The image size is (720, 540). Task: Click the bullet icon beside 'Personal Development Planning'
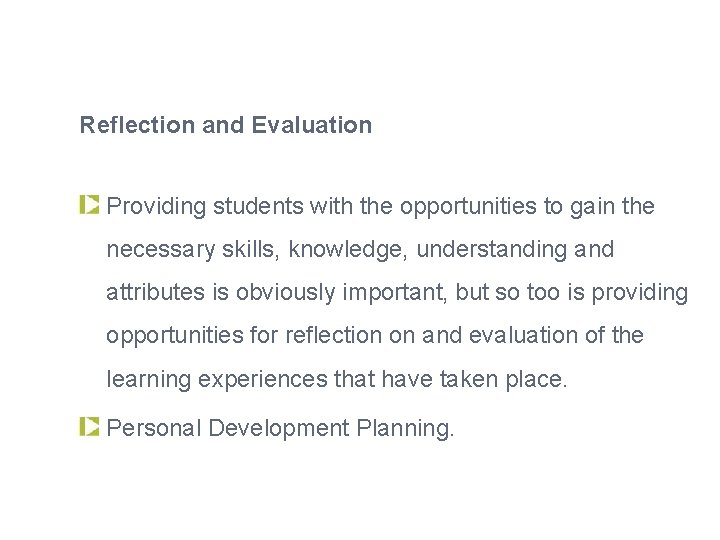89,428
